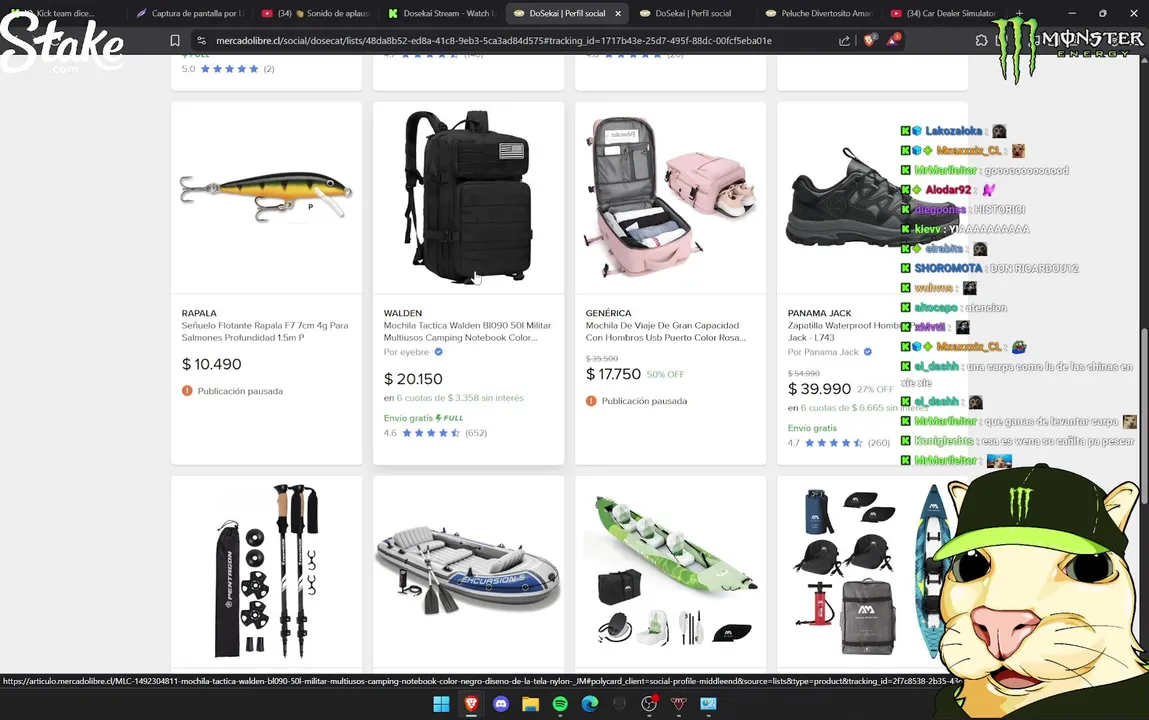Open the Brave Rewards triangle icon
This screenshot has height=720, width=1149.
893,40
